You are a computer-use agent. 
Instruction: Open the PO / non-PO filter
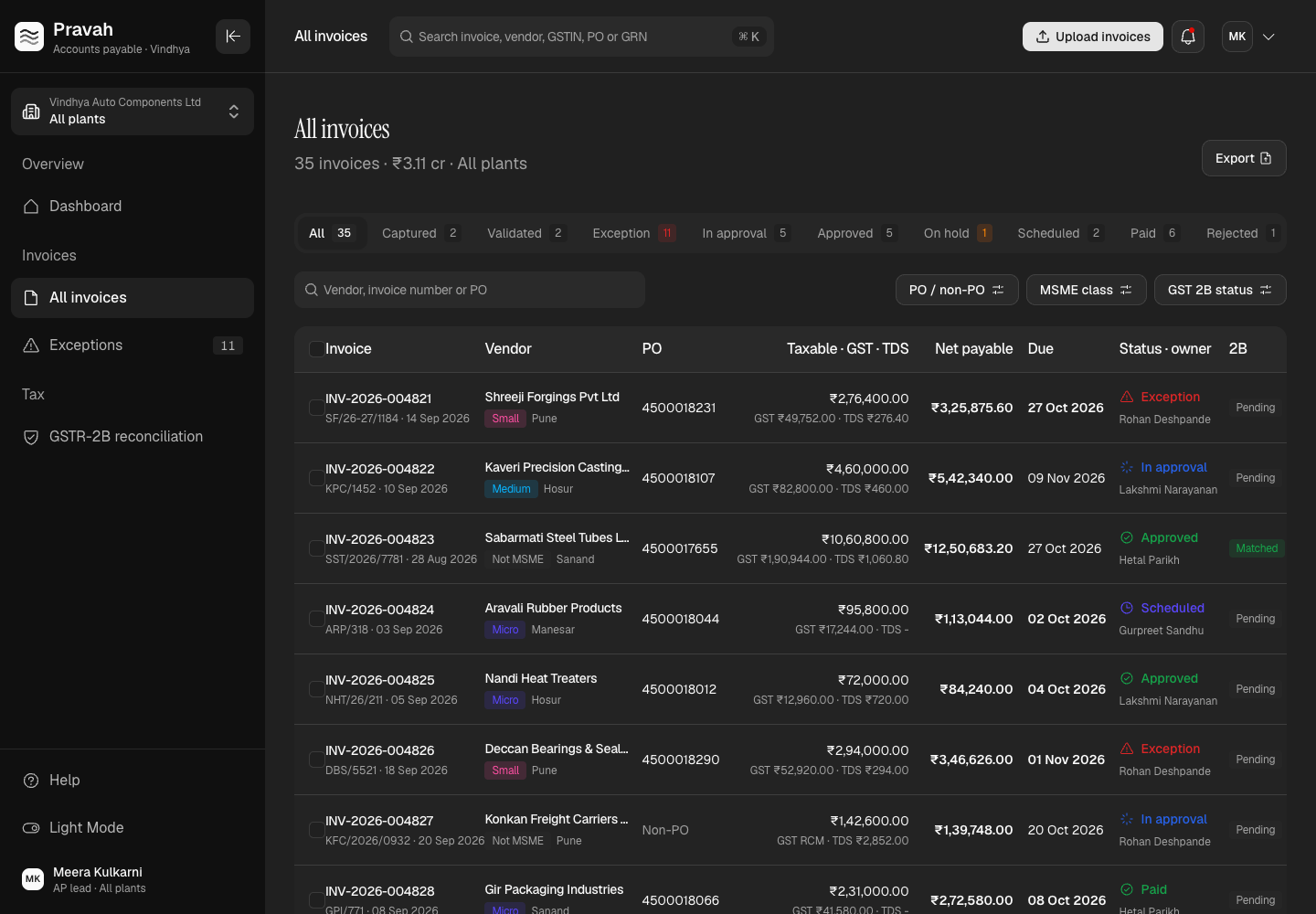tap(957, 290)
